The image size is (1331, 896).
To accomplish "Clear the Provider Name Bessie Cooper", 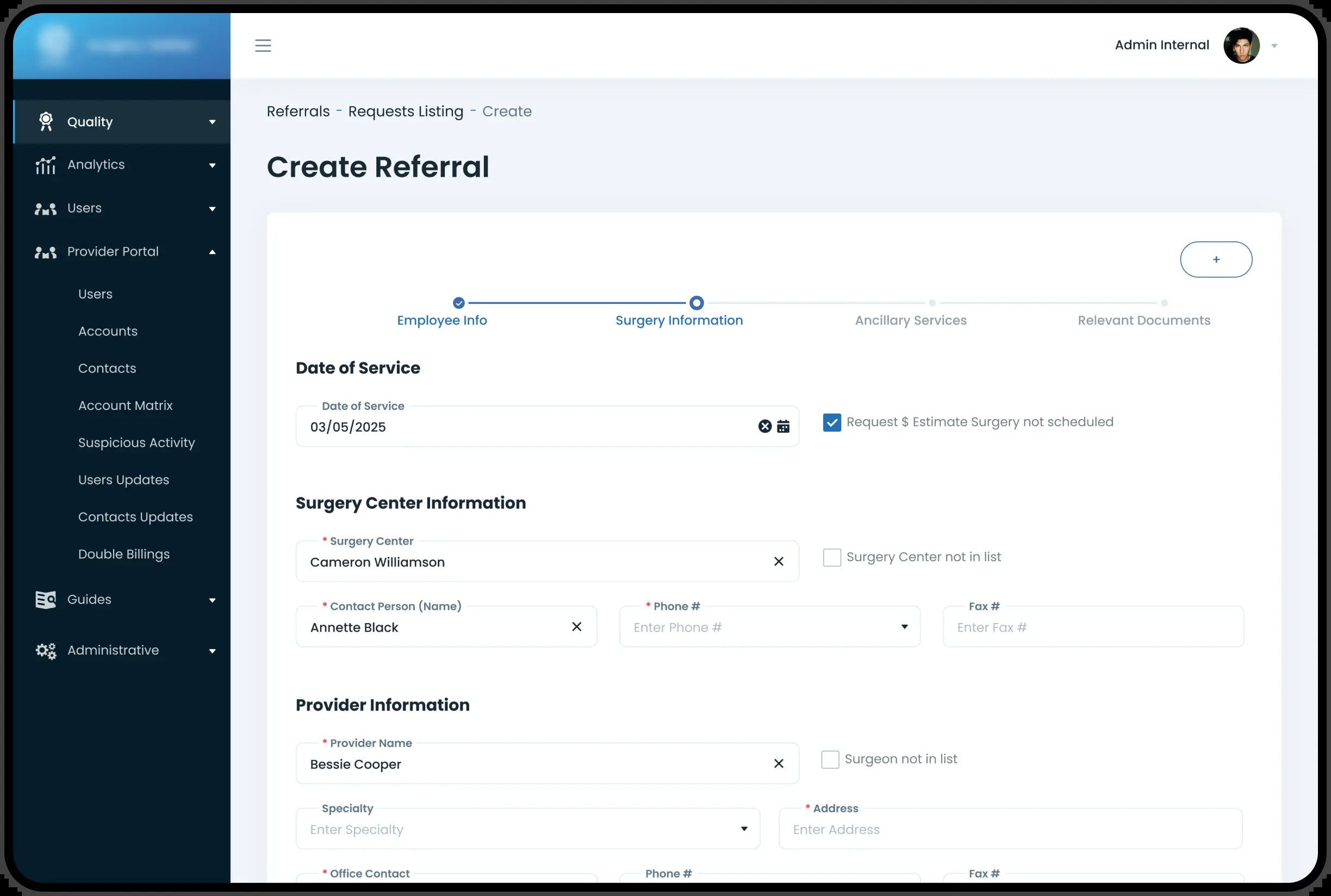I will (779, 763).
